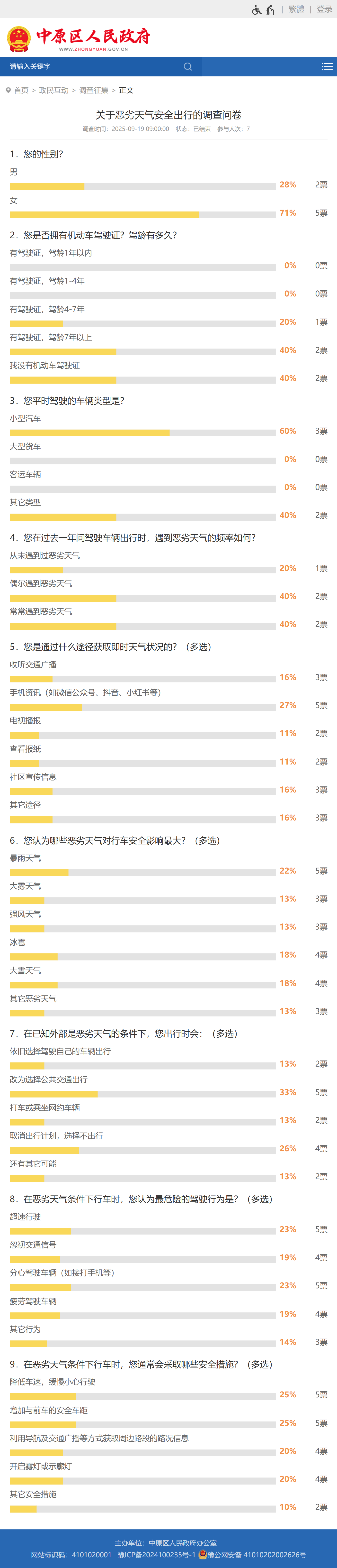Viewport: 337px width, 1568px height.
Task: Switch to 繁體 traditional Chinese
Action: coord(296,9)
